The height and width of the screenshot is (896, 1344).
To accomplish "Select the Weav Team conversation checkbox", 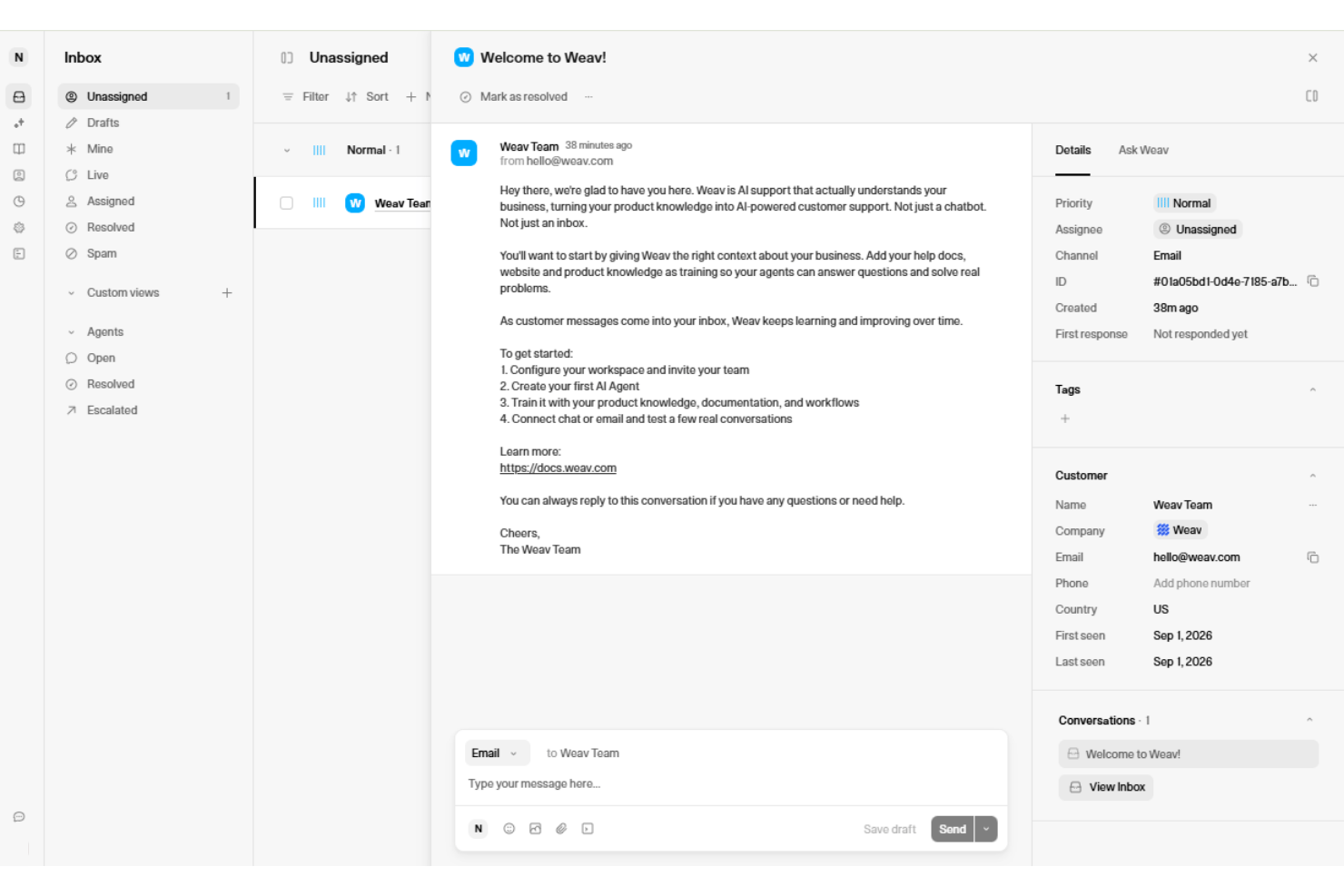I will 287,203.
